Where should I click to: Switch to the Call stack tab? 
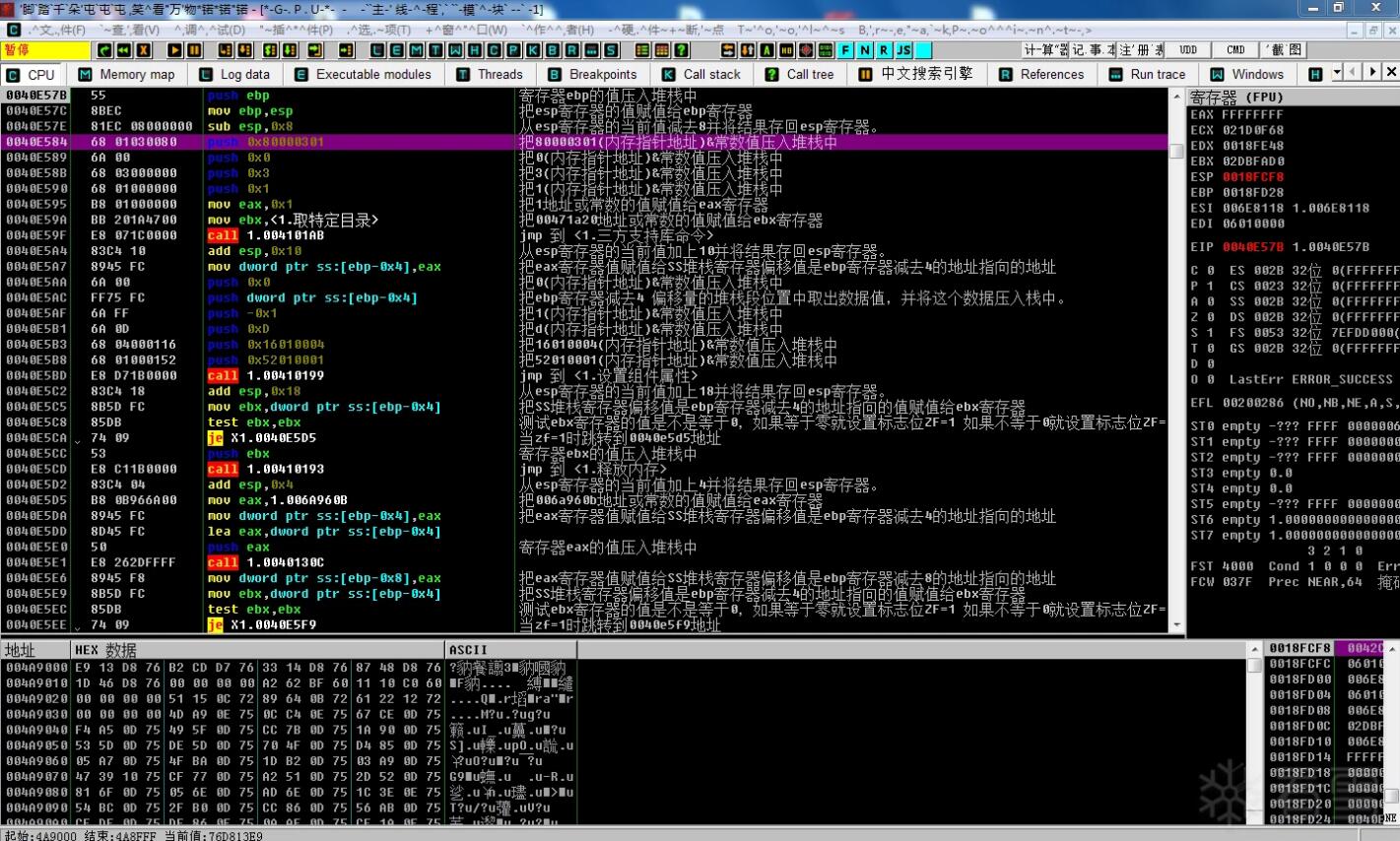pos(701,74)
